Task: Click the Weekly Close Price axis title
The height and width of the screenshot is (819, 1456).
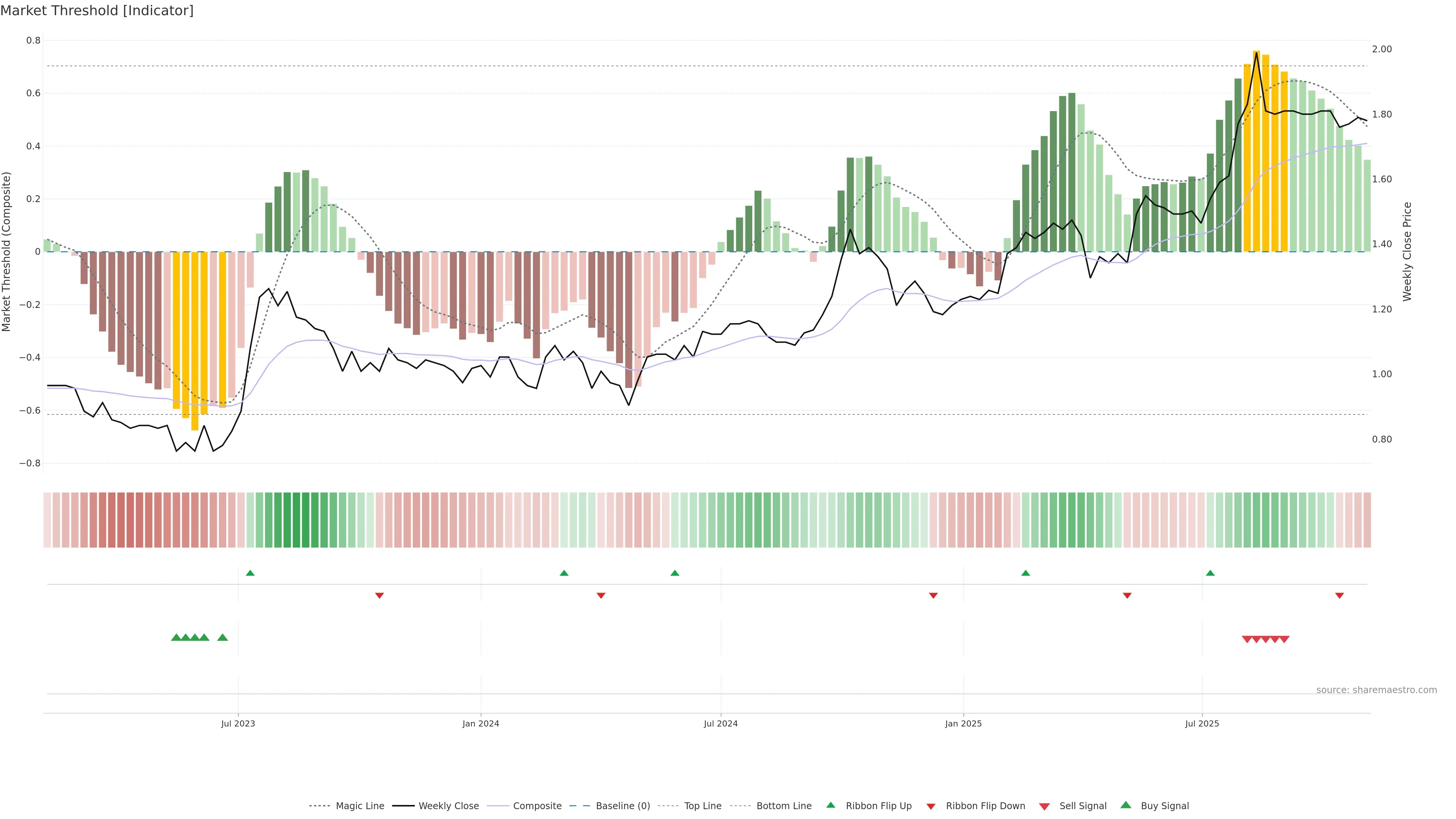Action: coord(1407,251)
